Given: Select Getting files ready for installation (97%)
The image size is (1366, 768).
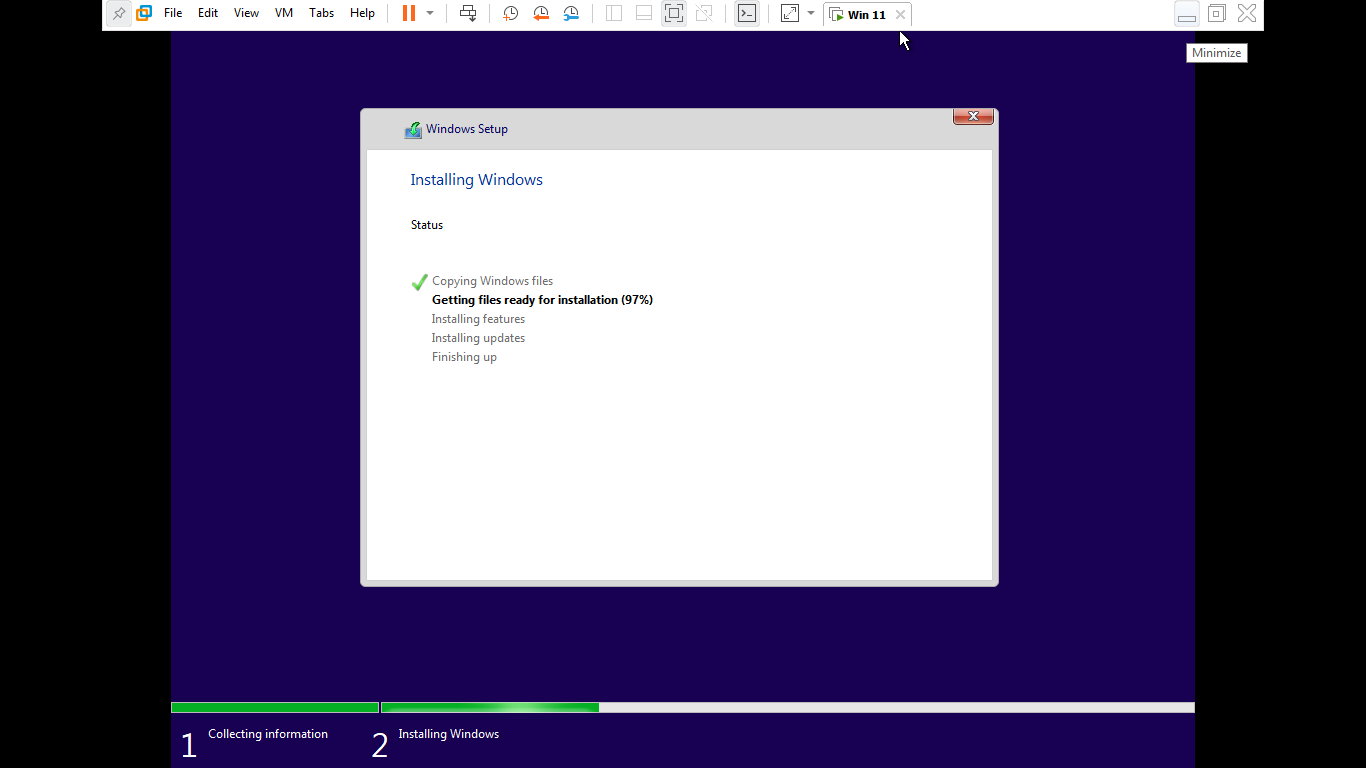Looking at the screenshot, I should (542, 300).
